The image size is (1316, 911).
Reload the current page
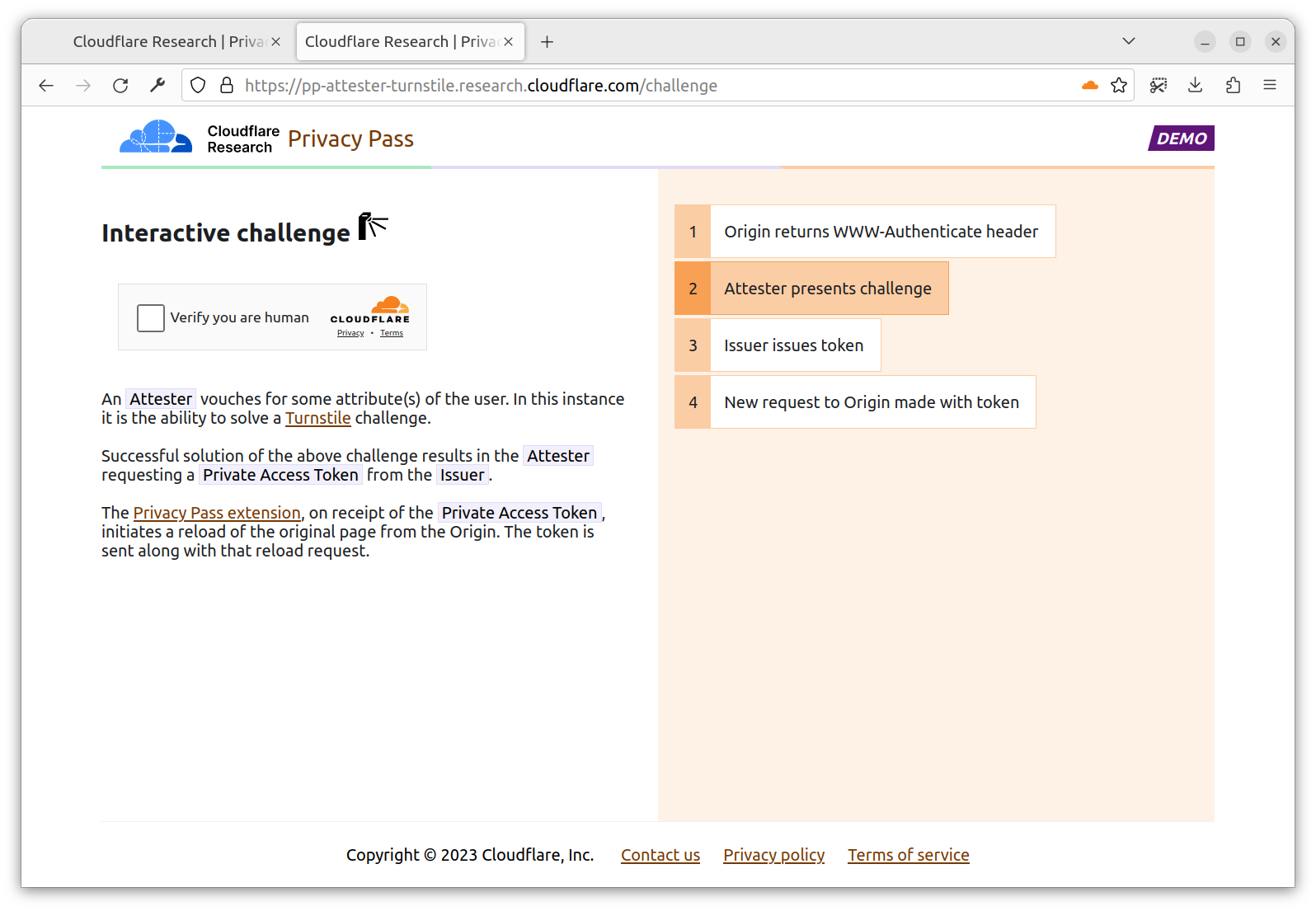pyautogui.click(x=120, y=85)
